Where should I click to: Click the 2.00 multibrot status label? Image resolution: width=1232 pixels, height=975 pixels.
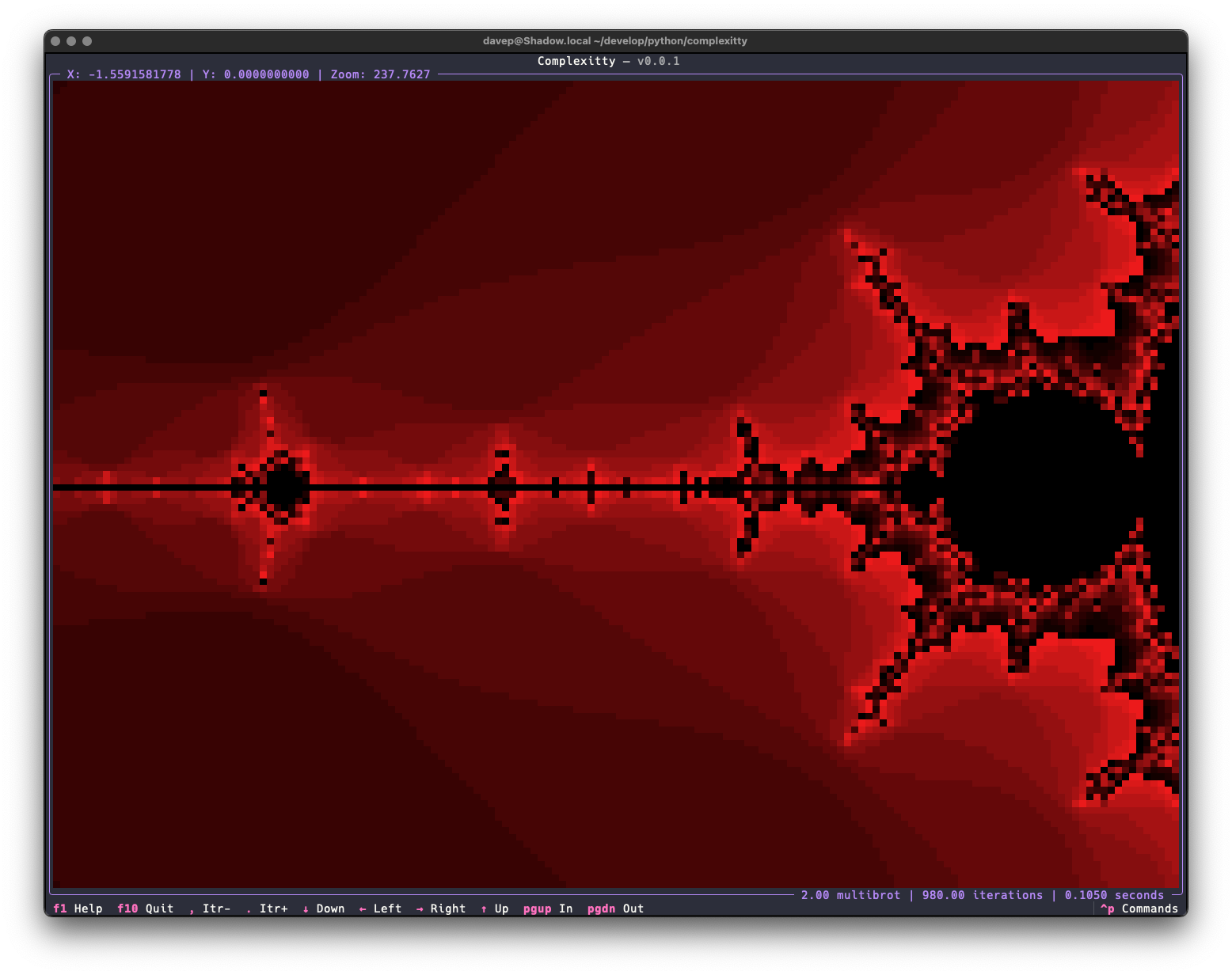tap(850, 895)
